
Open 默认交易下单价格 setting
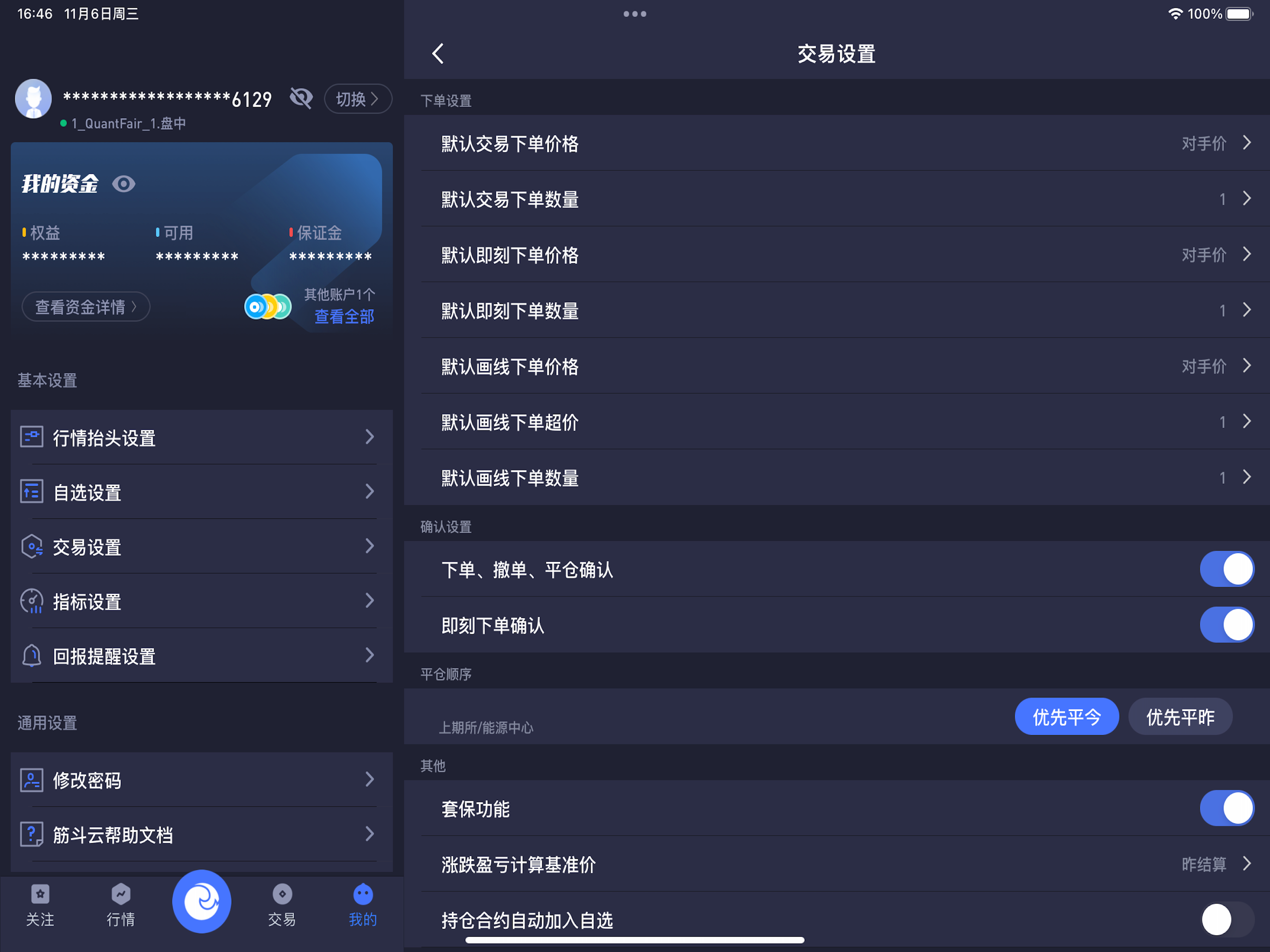point(837,143)
